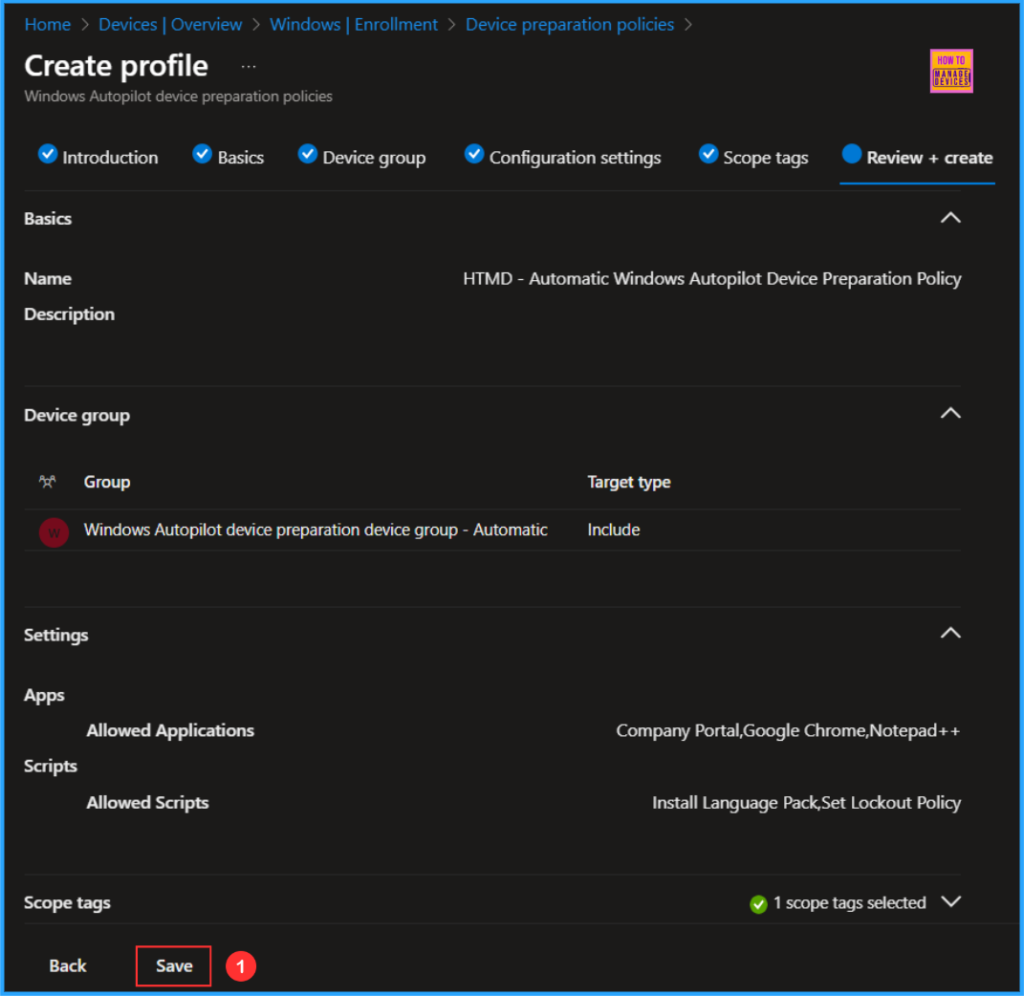1024x996 pixels.
Task: Click the red W group avatar
Action: [54, 532]
